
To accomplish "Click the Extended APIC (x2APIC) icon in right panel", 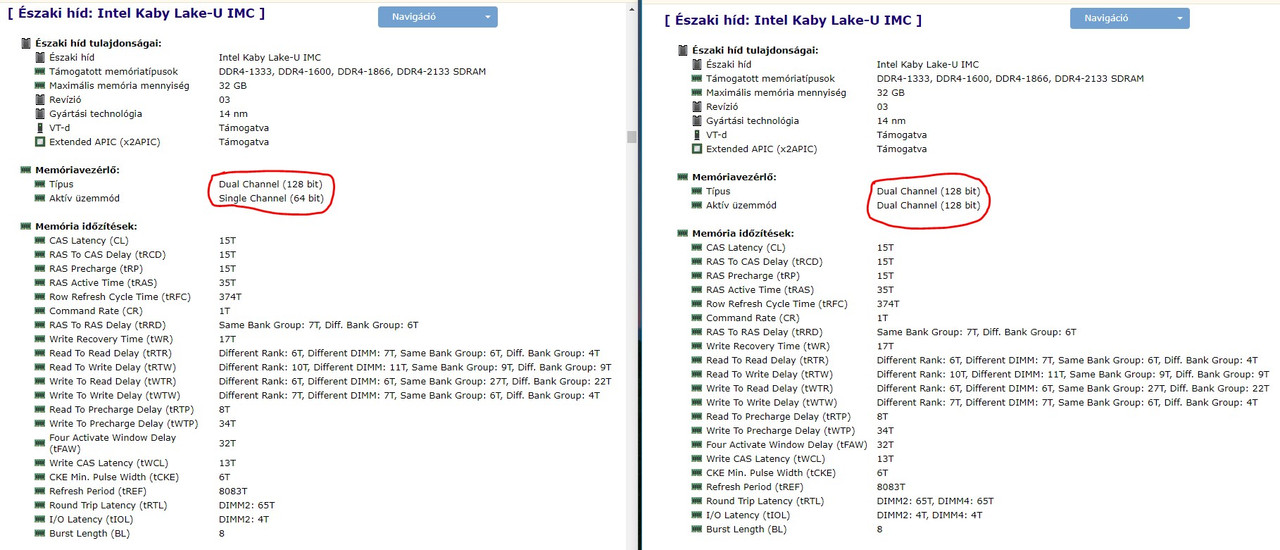I will [697, 149].
